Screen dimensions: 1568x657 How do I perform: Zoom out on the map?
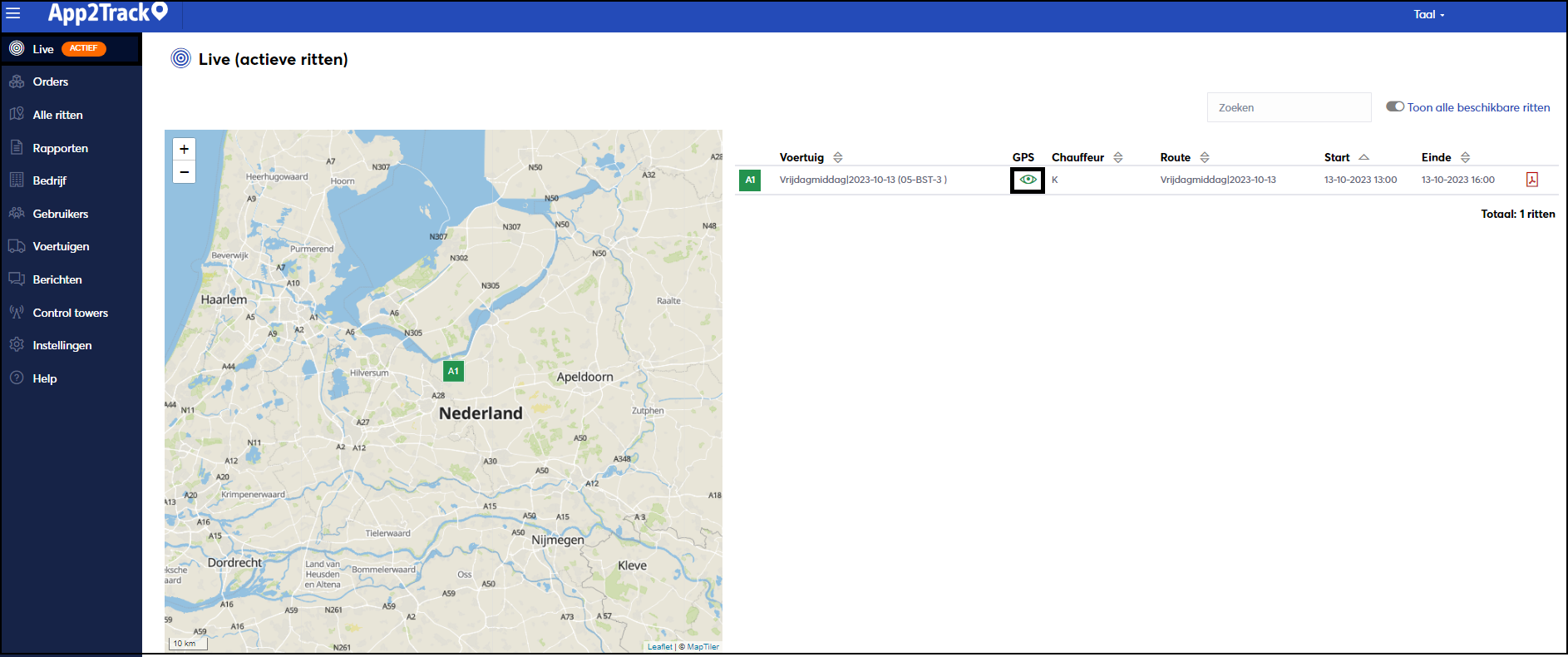tap(184, 172)
